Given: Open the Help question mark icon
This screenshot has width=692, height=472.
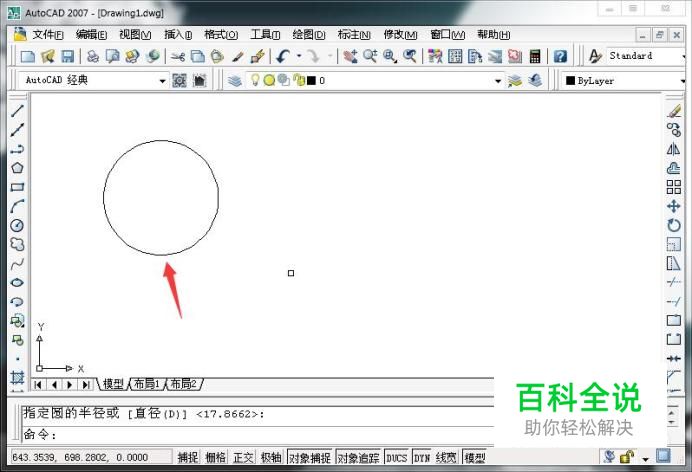Looking at the screenshot, I should 560,56.
